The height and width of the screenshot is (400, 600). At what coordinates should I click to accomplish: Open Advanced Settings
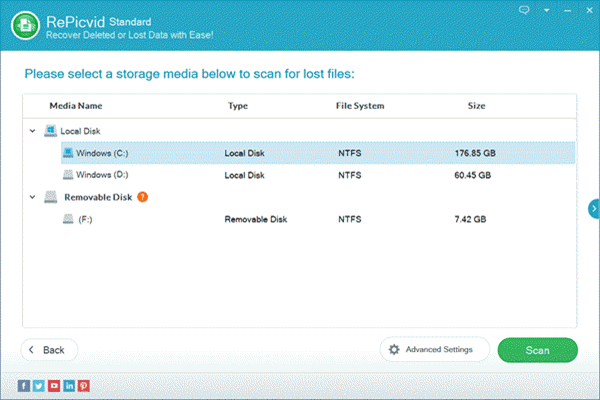coord(434,350)
